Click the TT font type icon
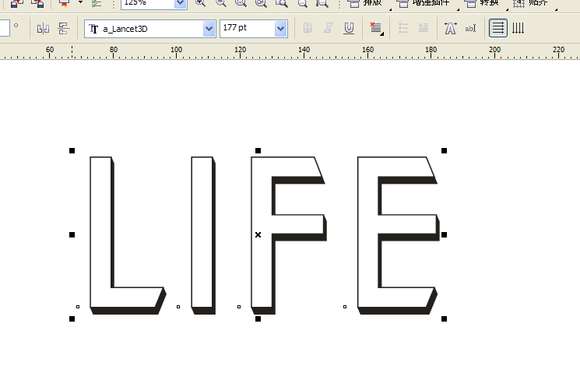This screenshot has width=580, height=373. 94,29
